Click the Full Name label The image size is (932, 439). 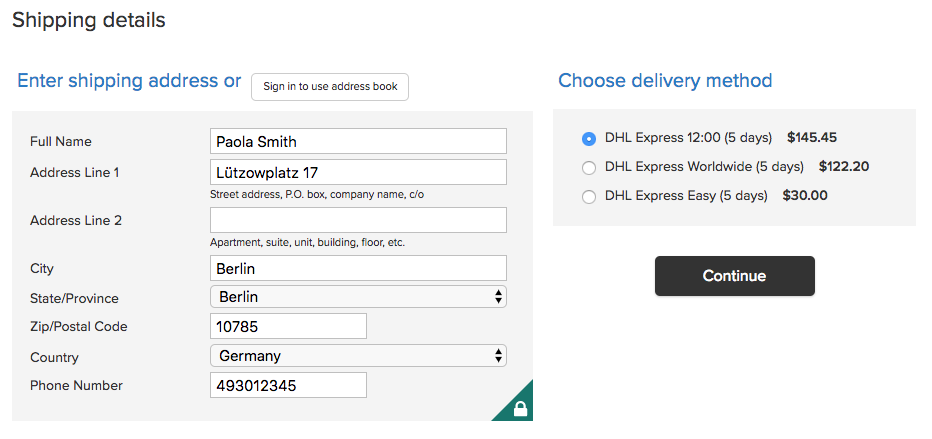pos(61,141)
